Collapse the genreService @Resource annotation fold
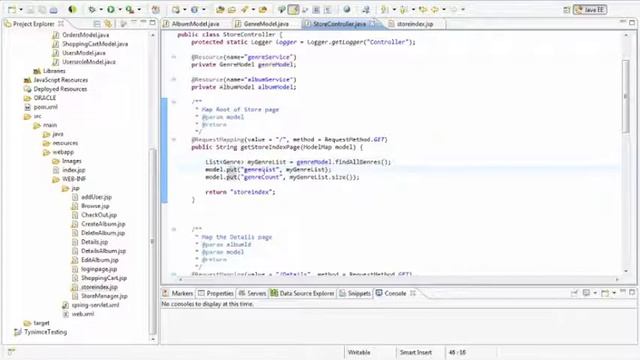The height and width of the screenshot is (360, 640). pyautogui.click(x=173, y=57)
